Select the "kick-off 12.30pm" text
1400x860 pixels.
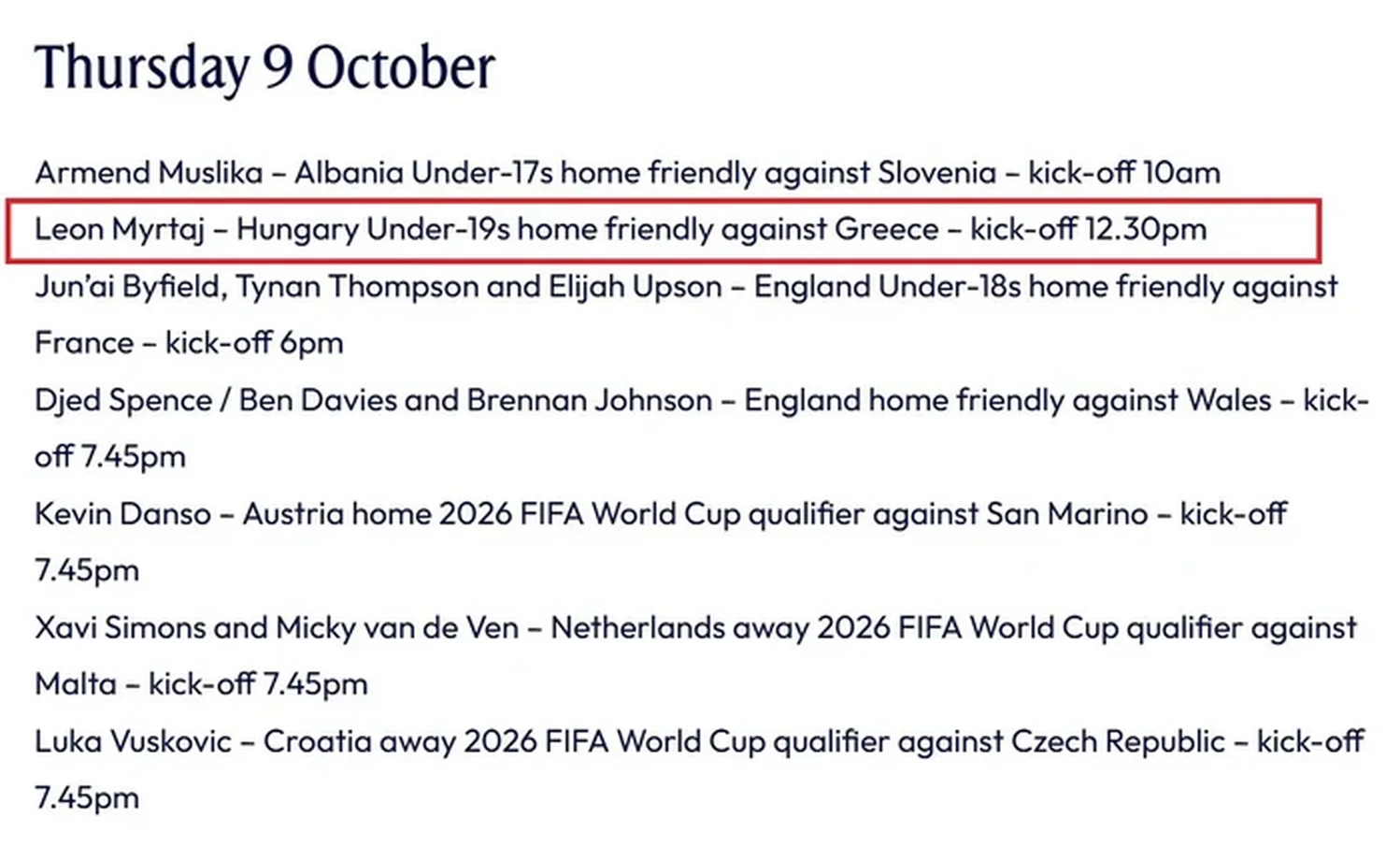pos(1088,229)
